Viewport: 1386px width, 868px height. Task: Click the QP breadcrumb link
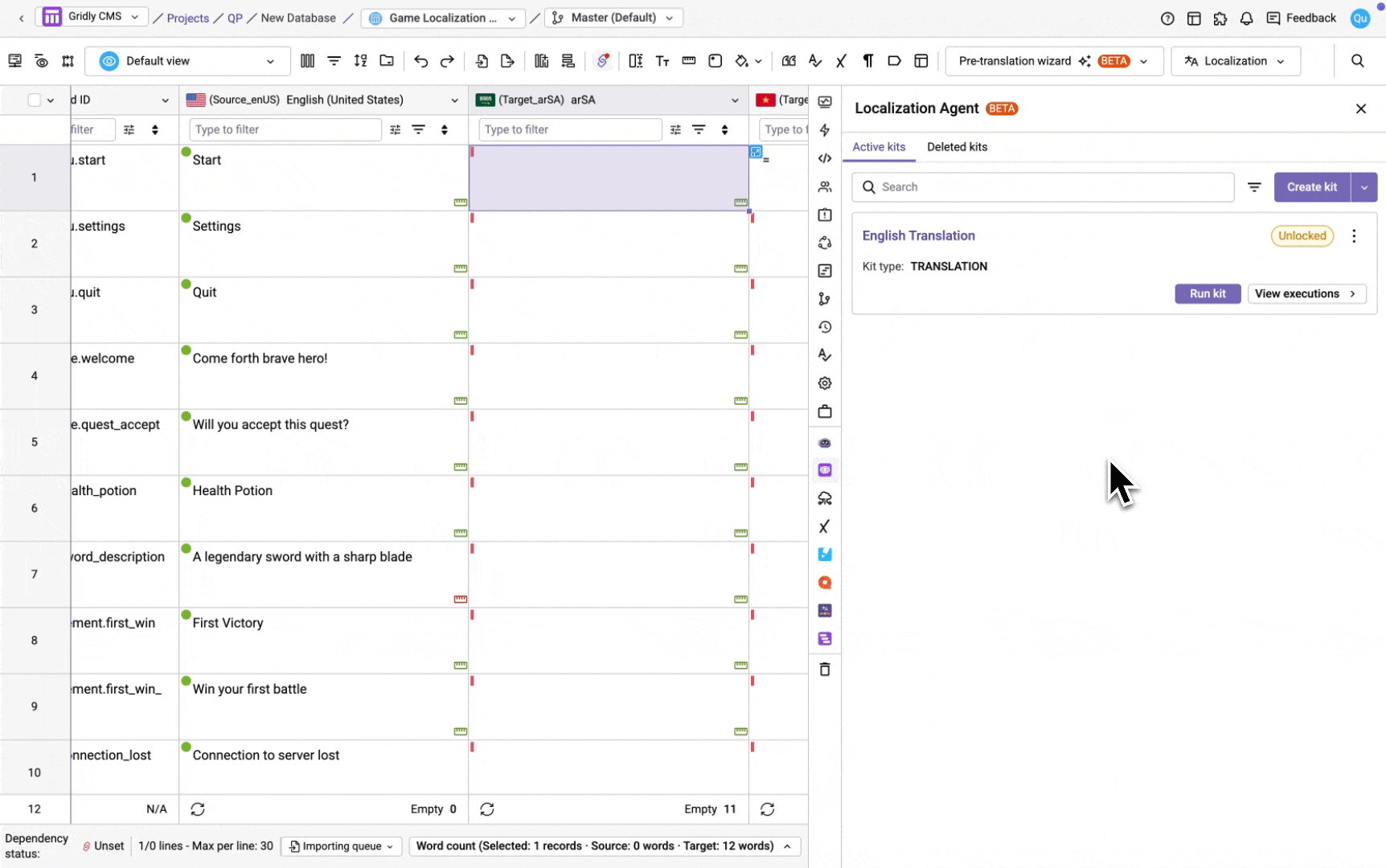pyautogui.click(x=235, y=18)
